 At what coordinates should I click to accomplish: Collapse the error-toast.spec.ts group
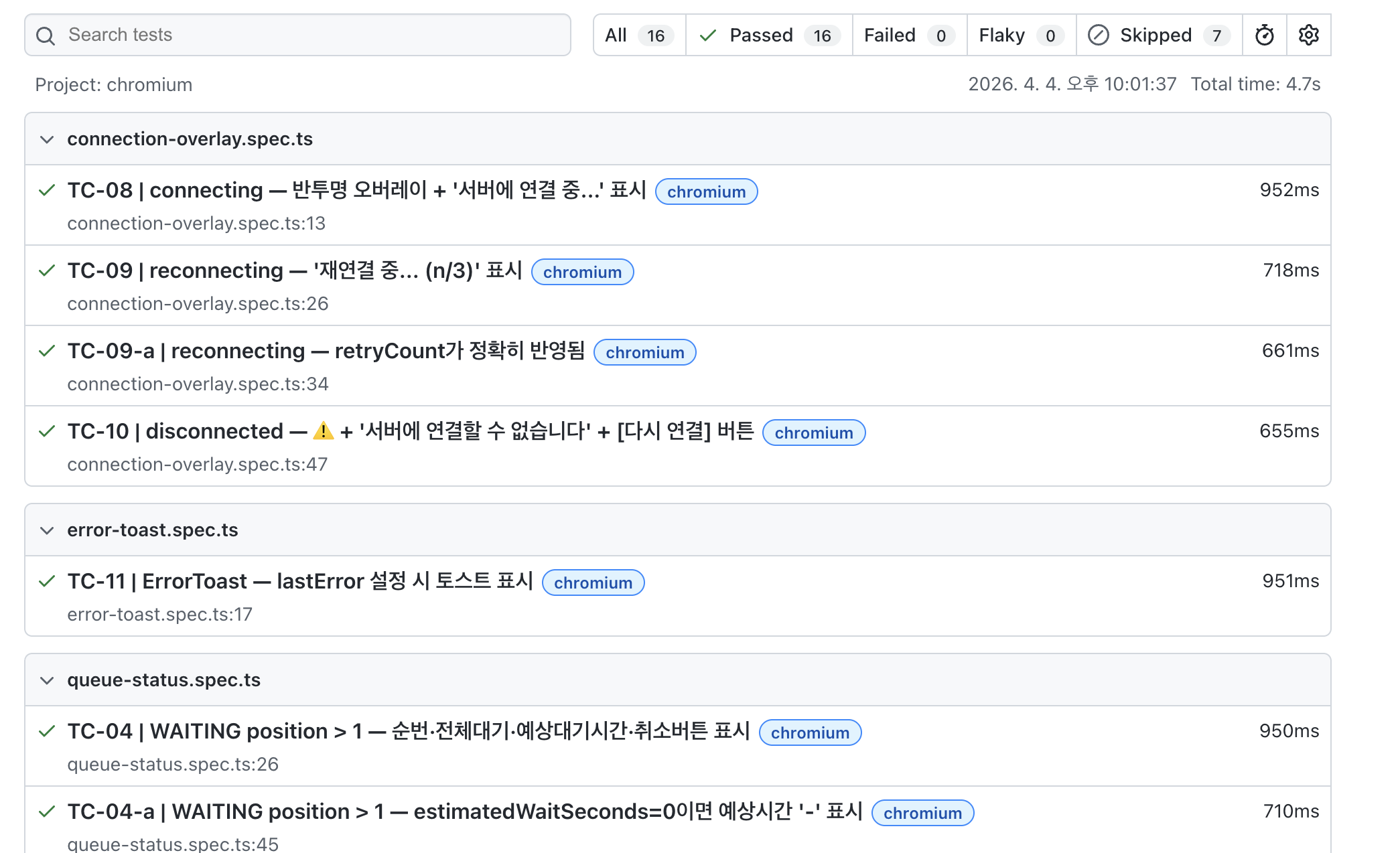47,530
